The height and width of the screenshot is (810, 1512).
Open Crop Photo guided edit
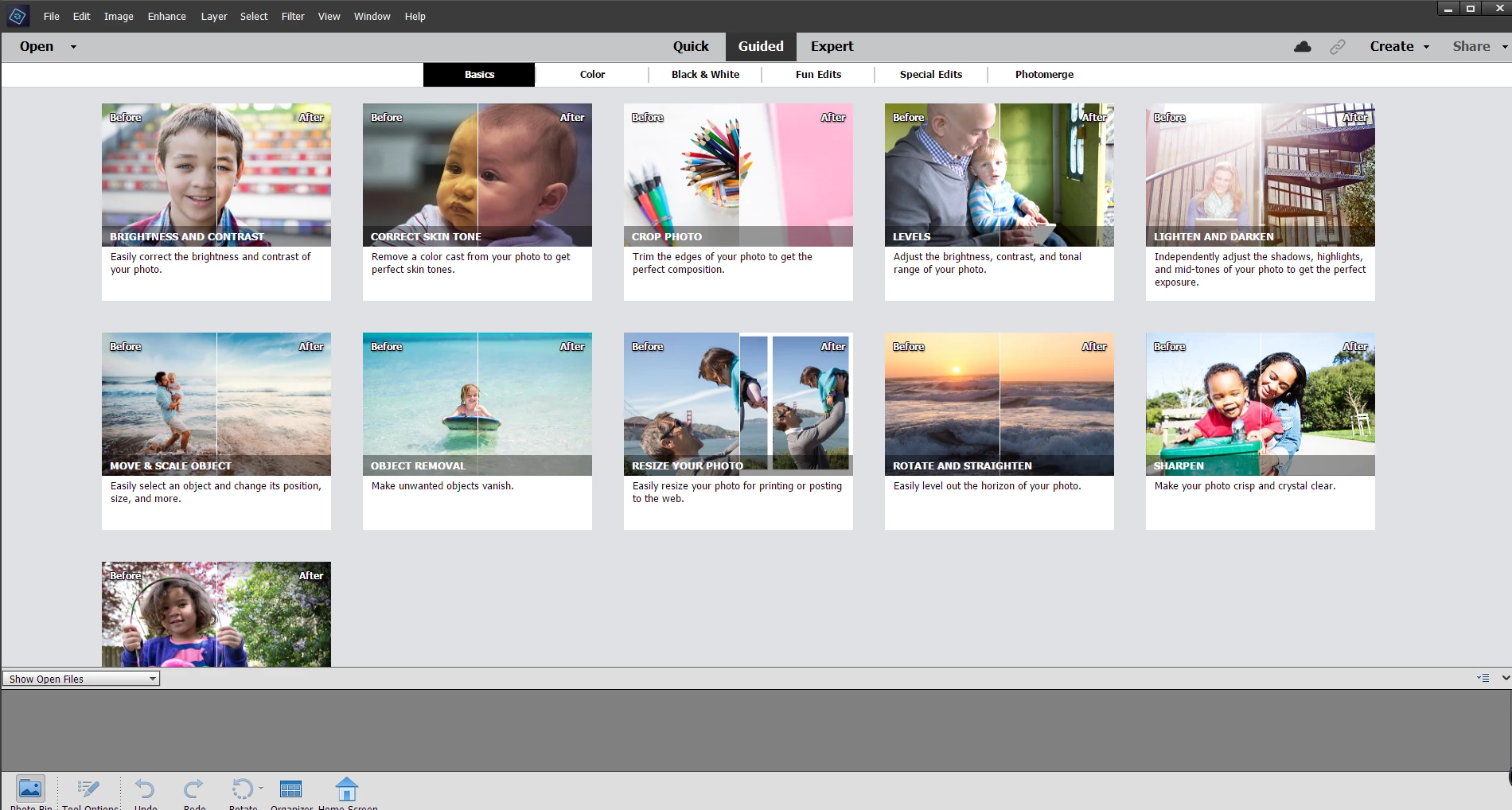coord(738,202)
